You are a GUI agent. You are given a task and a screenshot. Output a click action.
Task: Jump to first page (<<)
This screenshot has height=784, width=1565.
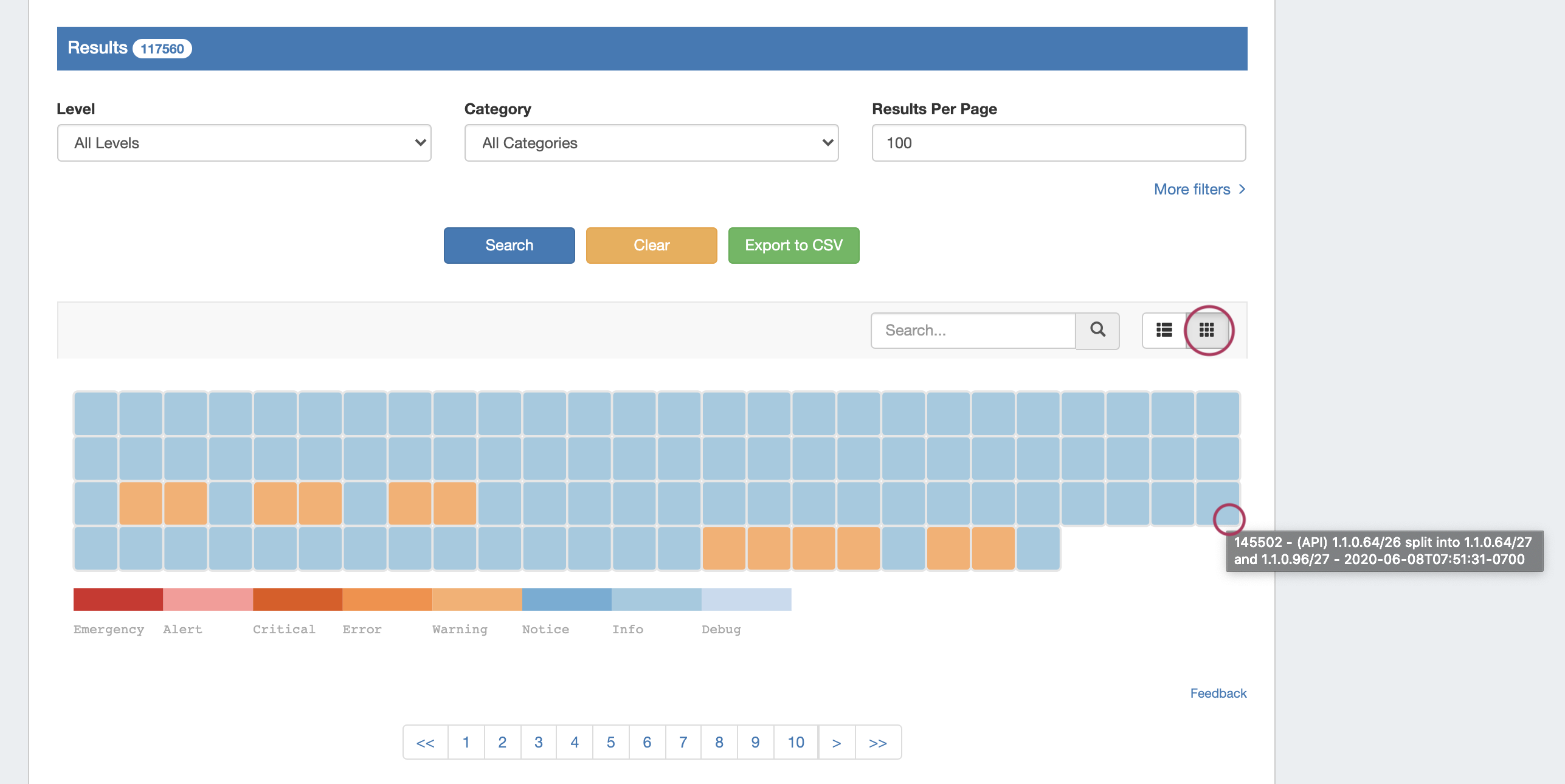(425, 742)
